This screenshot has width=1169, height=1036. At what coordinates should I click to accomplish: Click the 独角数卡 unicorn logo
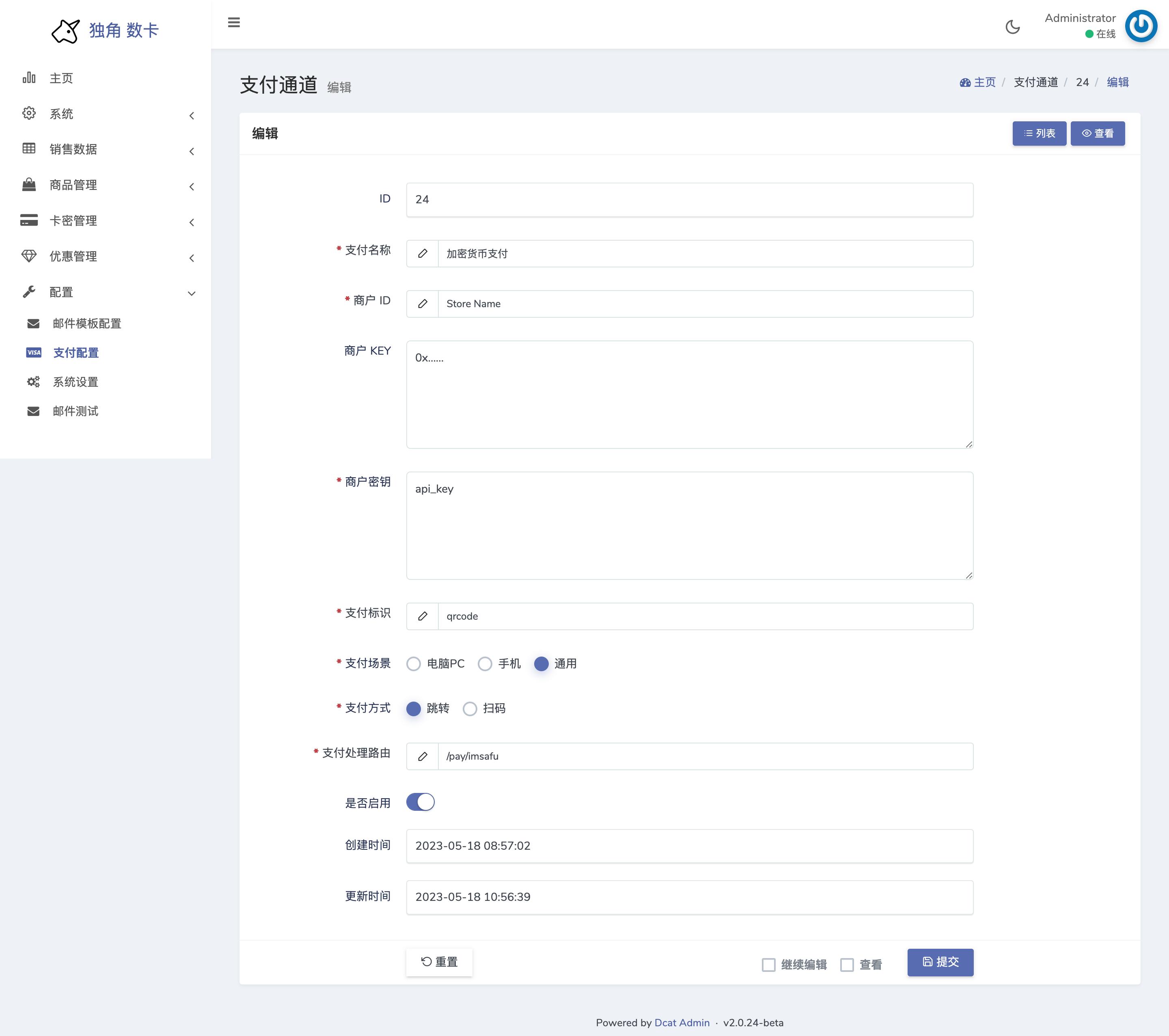[x=65, y=30]
